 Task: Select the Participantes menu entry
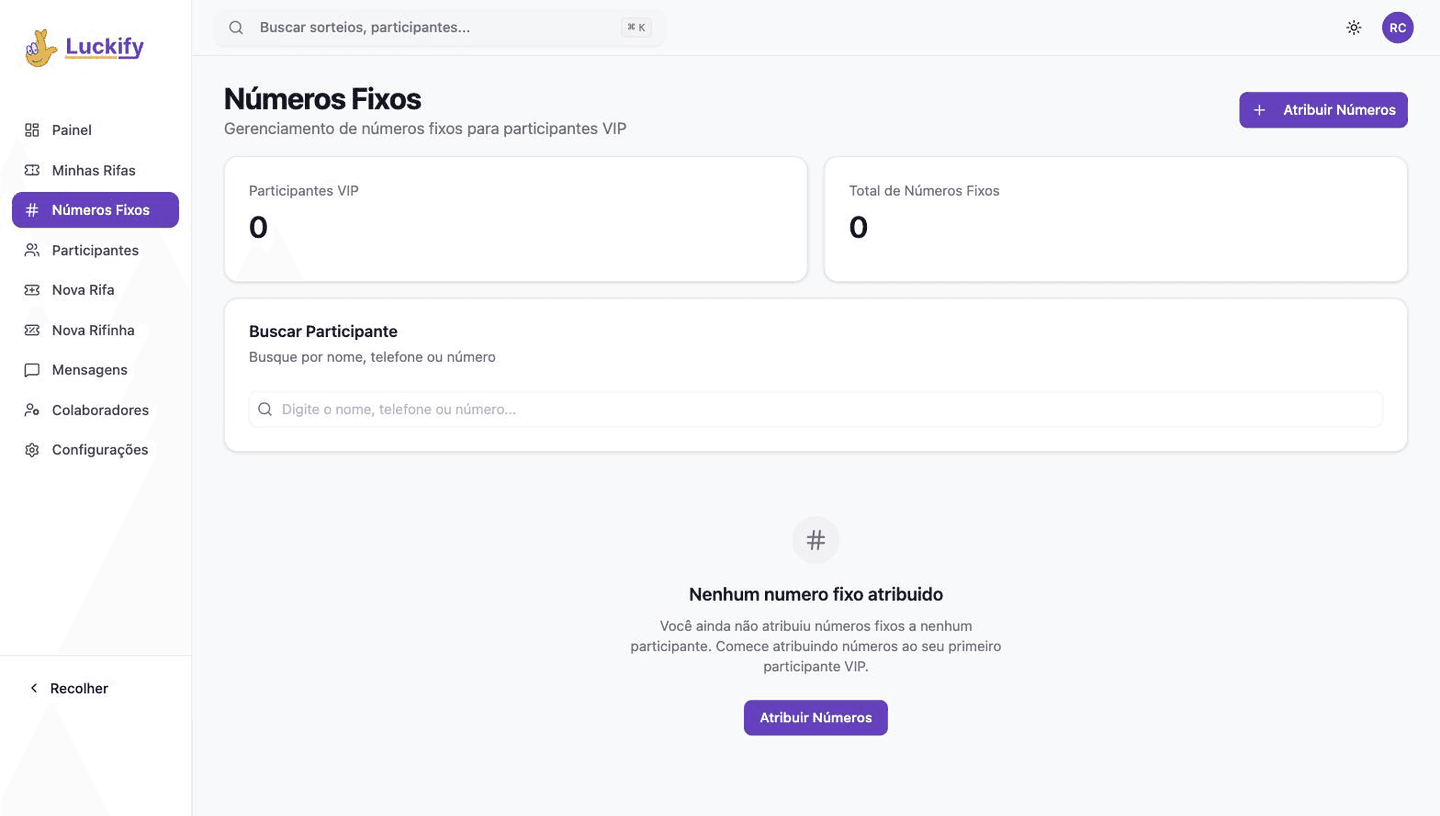pyautogui.click(x=95, y=250)
